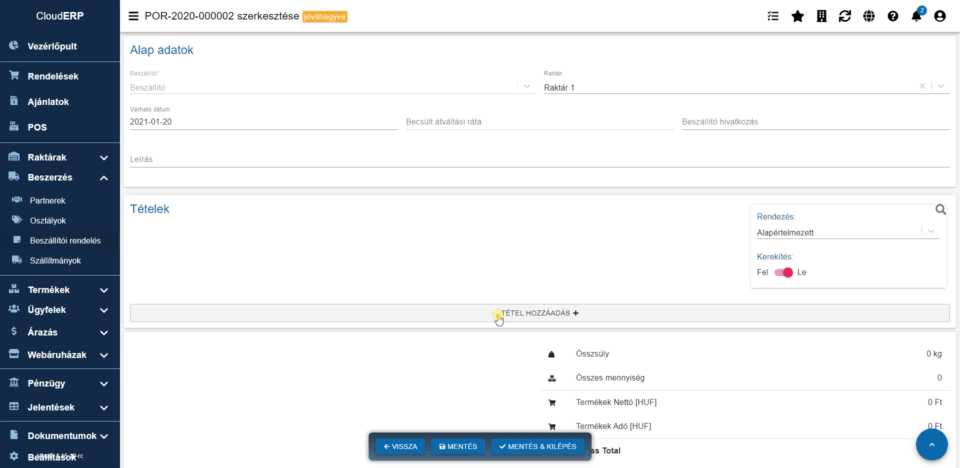Toggle the Kerekítés Fel/Le switch

pos(783,273)
